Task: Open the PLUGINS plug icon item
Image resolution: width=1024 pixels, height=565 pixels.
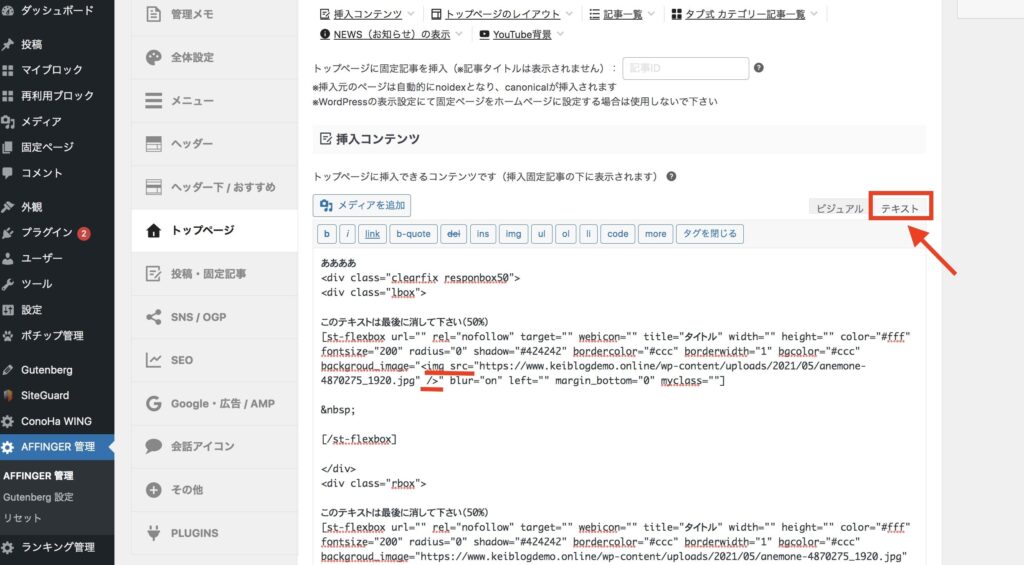Action: point(154,532)
